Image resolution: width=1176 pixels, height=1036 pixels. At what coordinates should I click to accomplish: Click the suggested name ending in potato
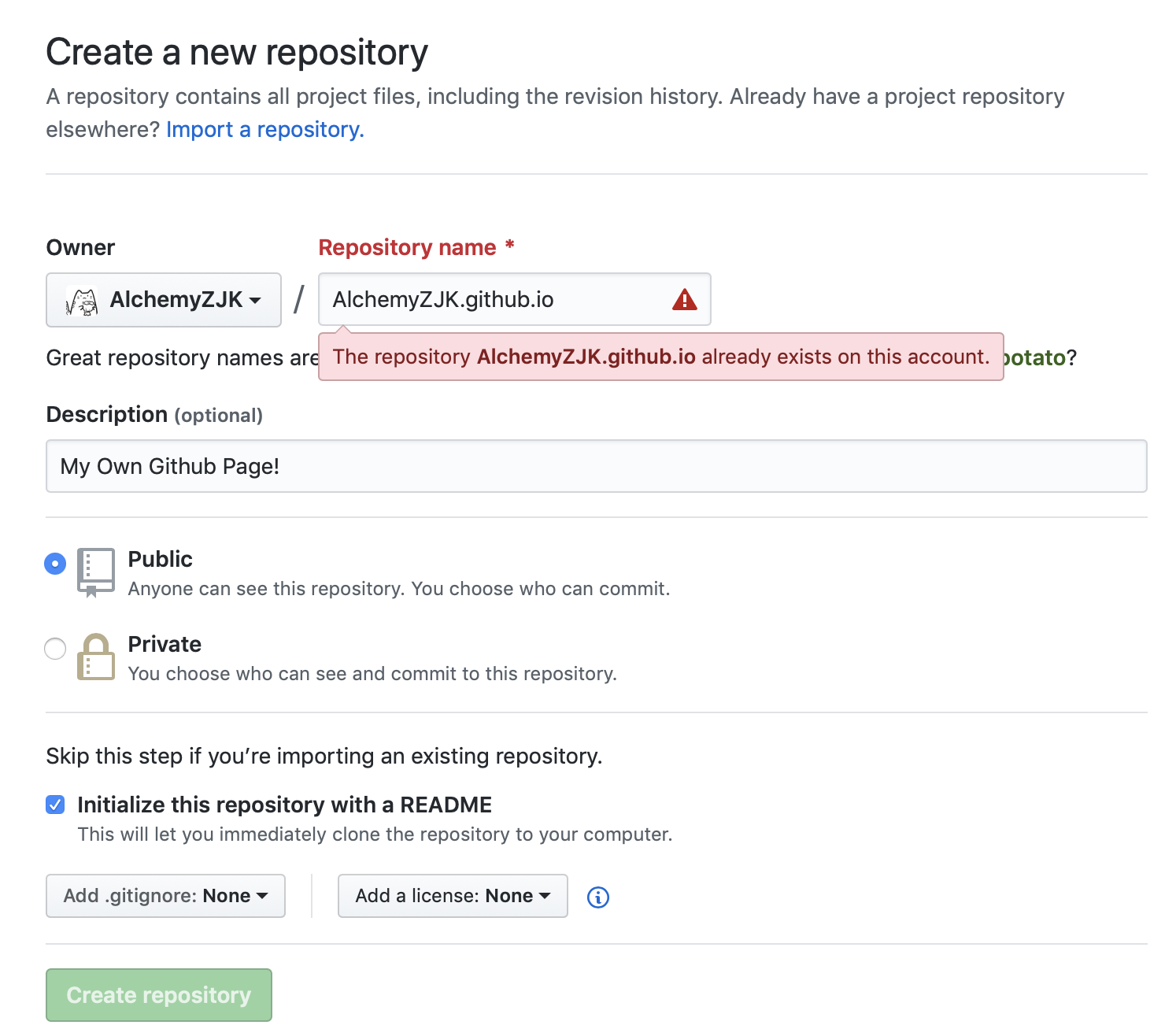1036,357
